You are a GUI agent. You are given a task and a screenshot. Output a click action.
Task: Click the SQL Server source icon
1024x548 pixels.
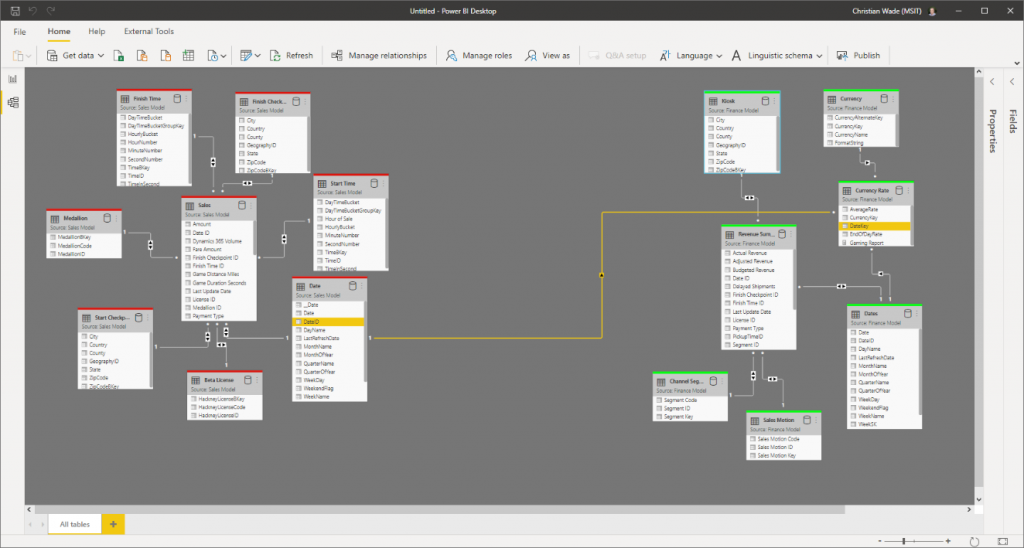pos(165,56)
